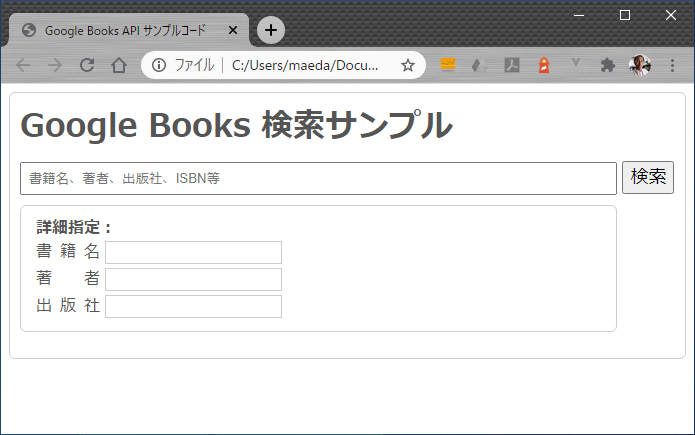Minimize the browser window
Image resolution: width=695 pixels, height=435 pixels.
579,15
